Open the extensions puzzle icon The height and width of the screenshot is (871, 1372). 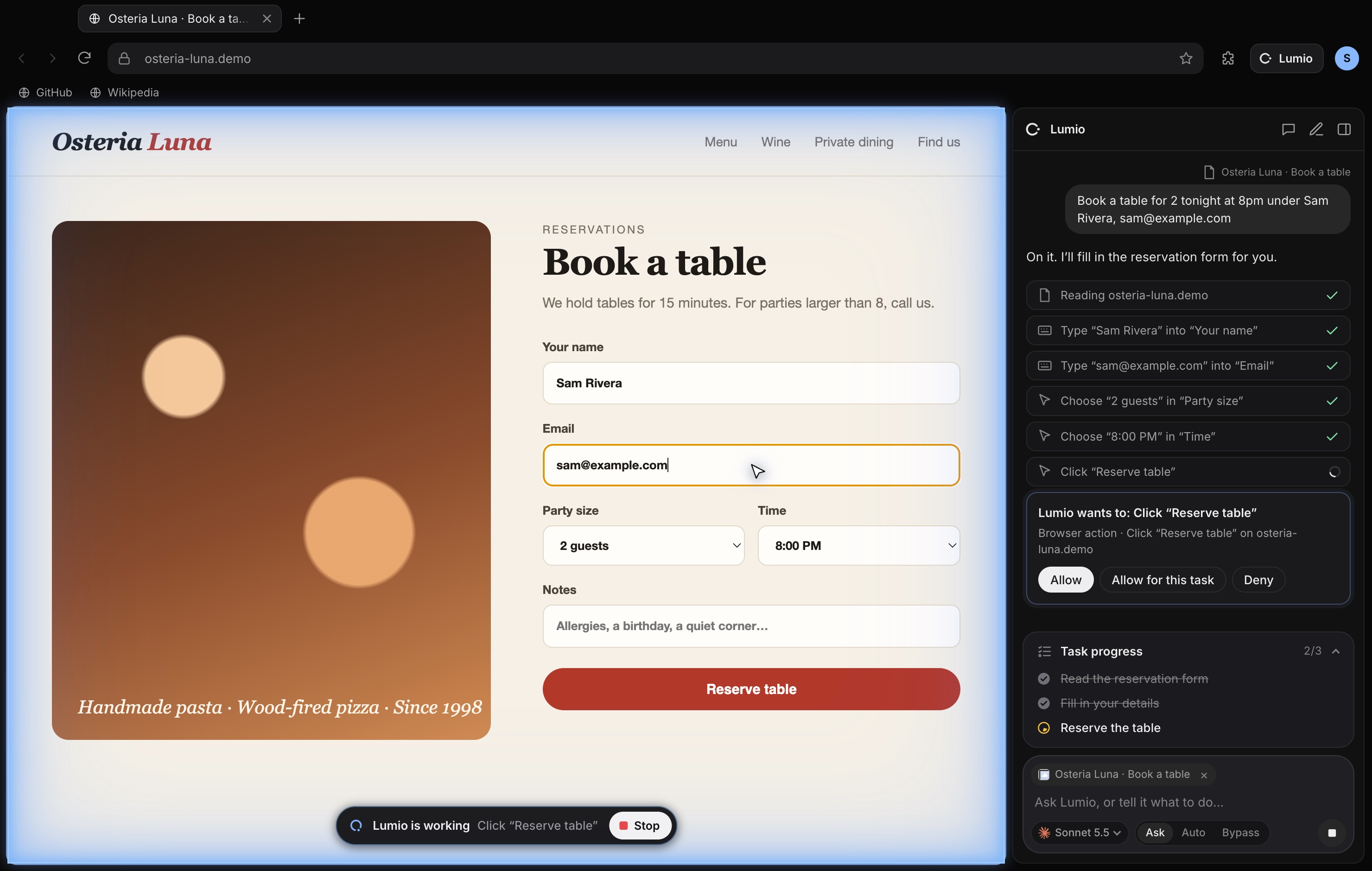tap(1228, 58)
